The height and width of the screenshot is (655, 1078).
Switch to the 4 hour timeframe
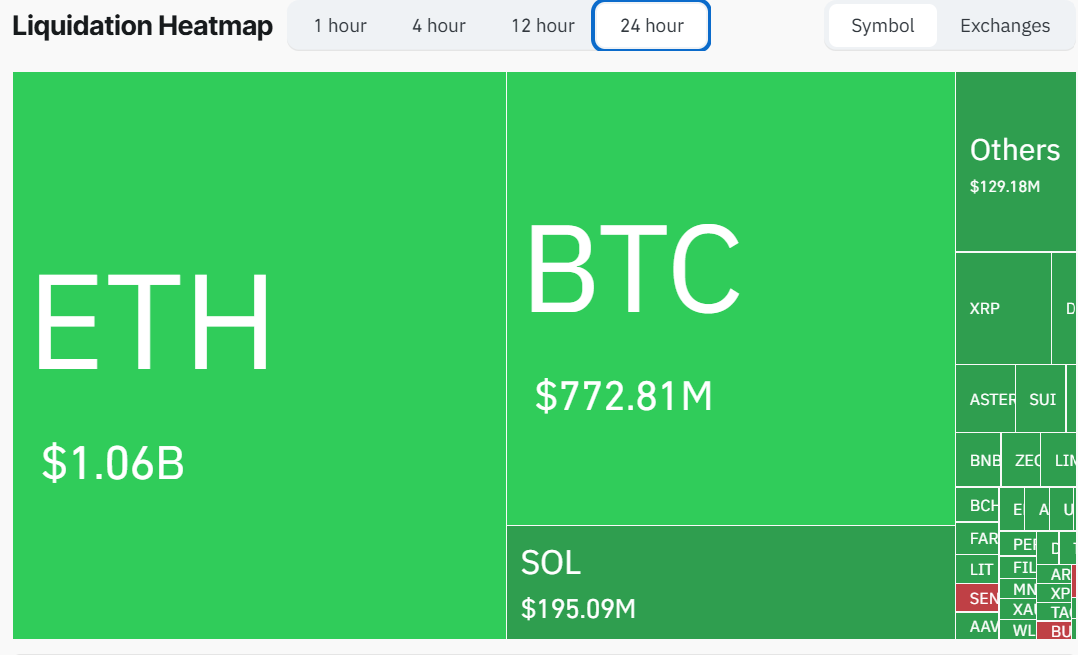pyautogui.click(x=438, y=26)
